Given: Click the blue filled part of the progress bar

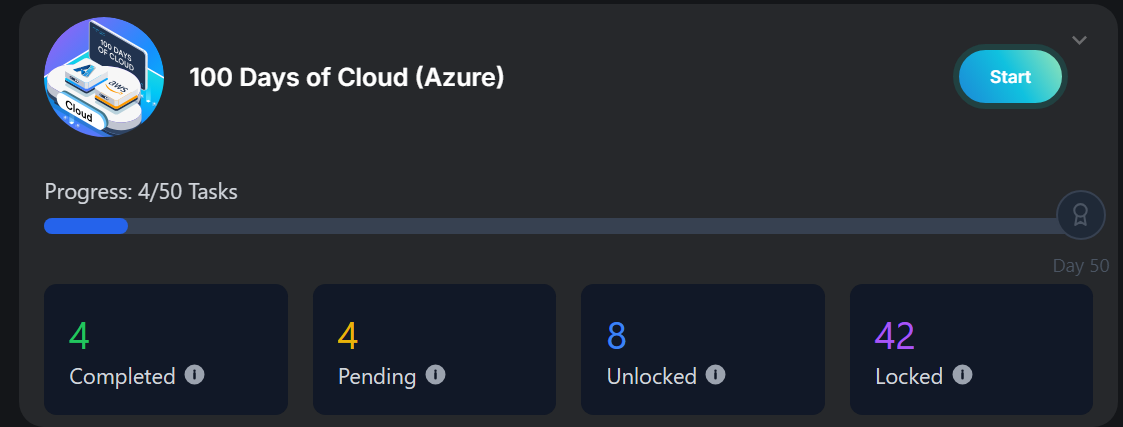Looking at the screenshot, I should point(86,226).
